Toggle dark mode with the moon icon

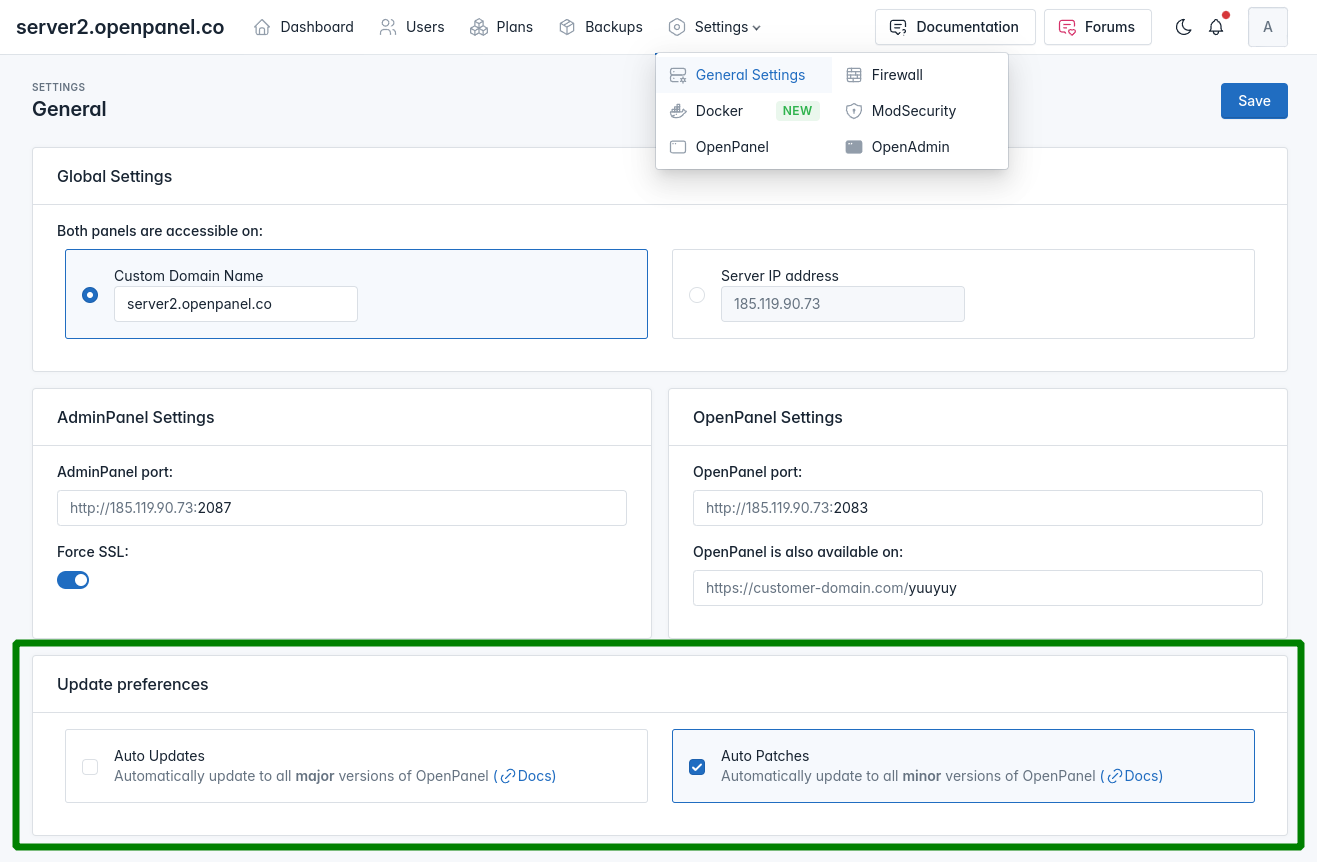[x=1183, y=27]
